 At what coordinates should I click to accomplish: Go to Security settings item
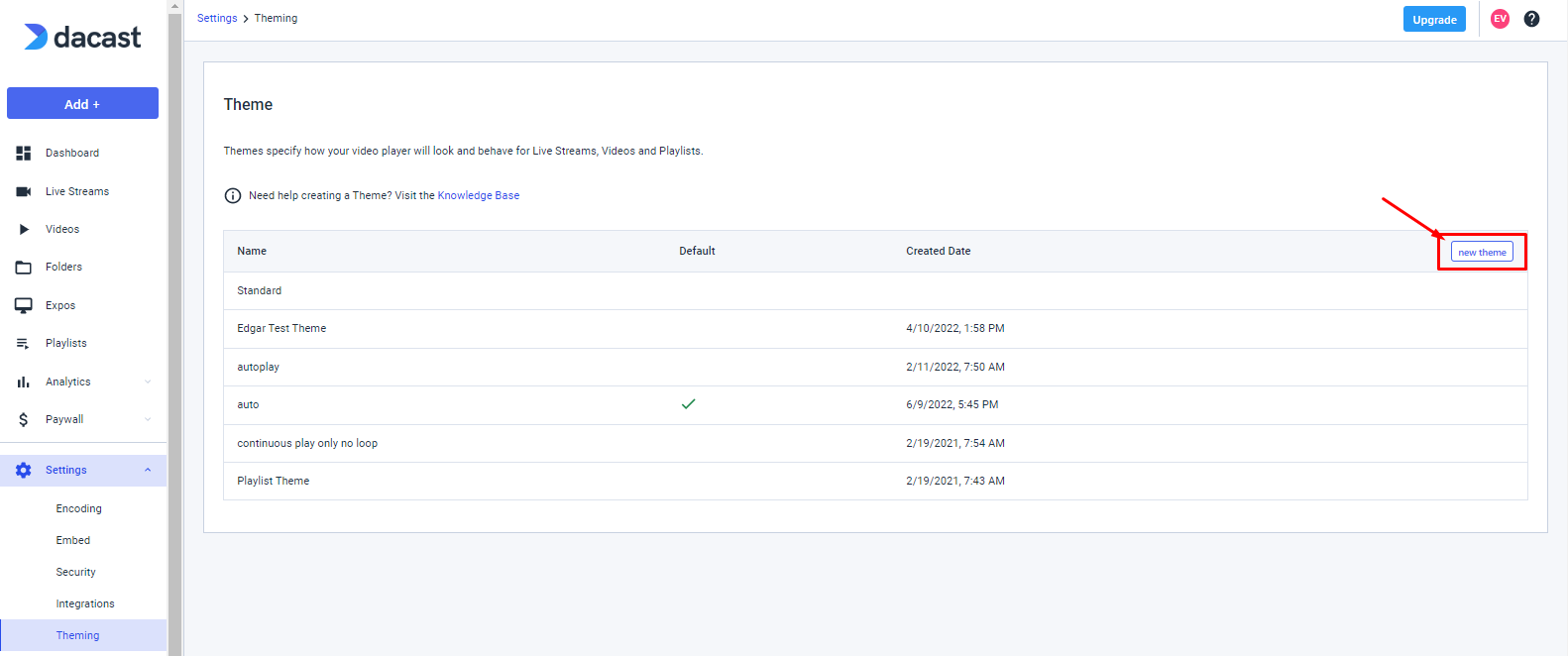click(76, 572)
